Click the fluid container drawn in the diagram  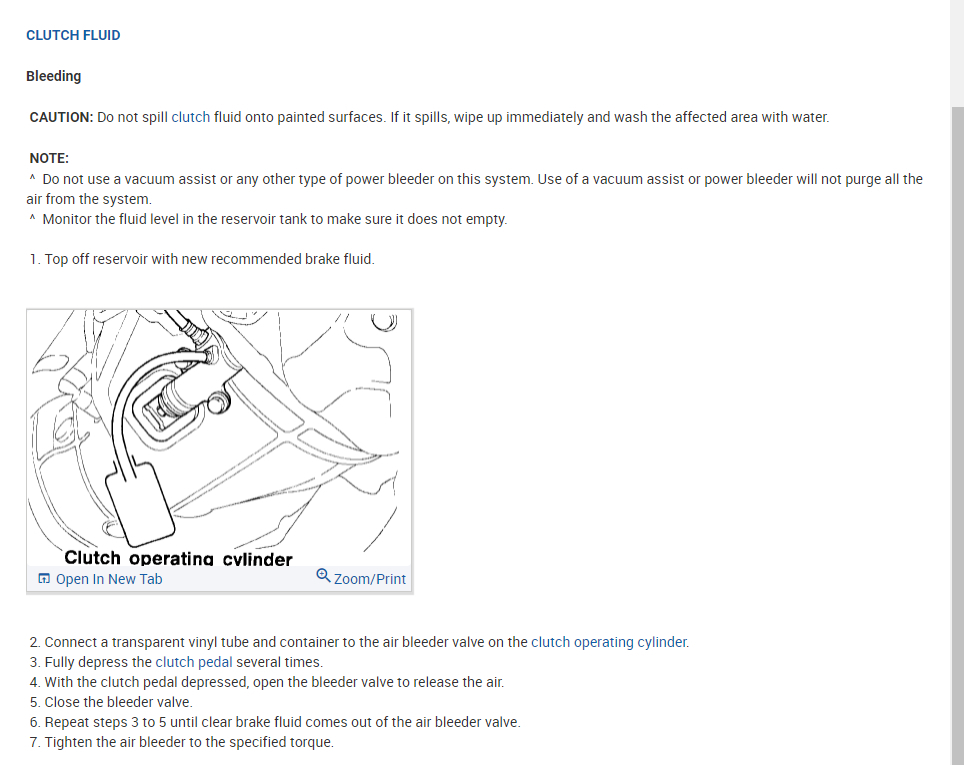coord(140,503)
